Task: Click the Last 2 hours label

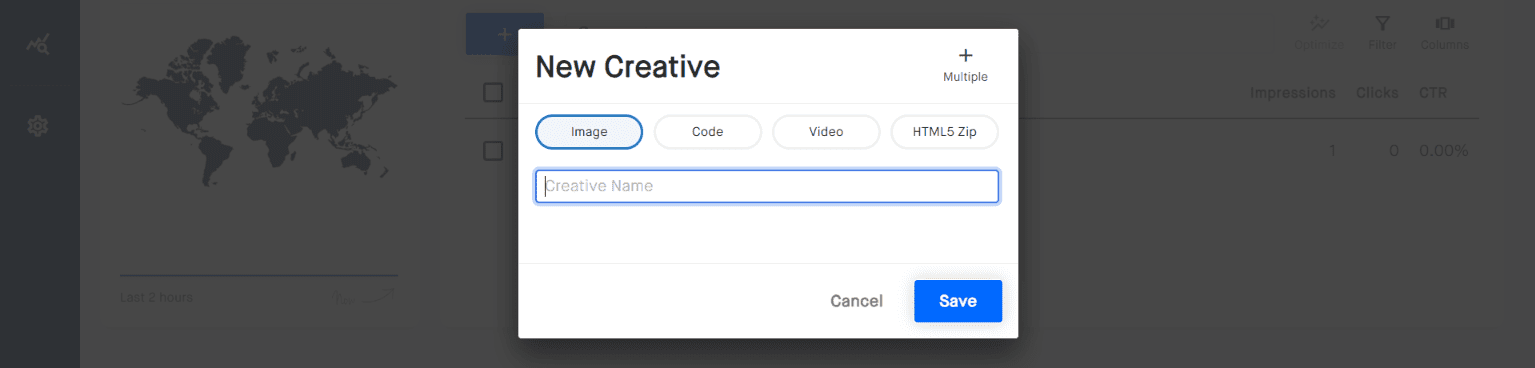Action: click(x=156, y=298)
